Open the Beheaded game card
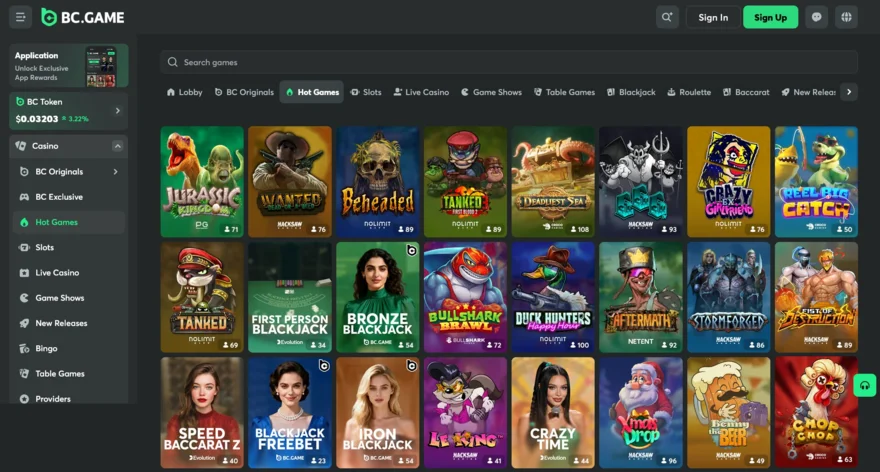Viewport: 880px width, 472px height. click(x=378, y=182)
